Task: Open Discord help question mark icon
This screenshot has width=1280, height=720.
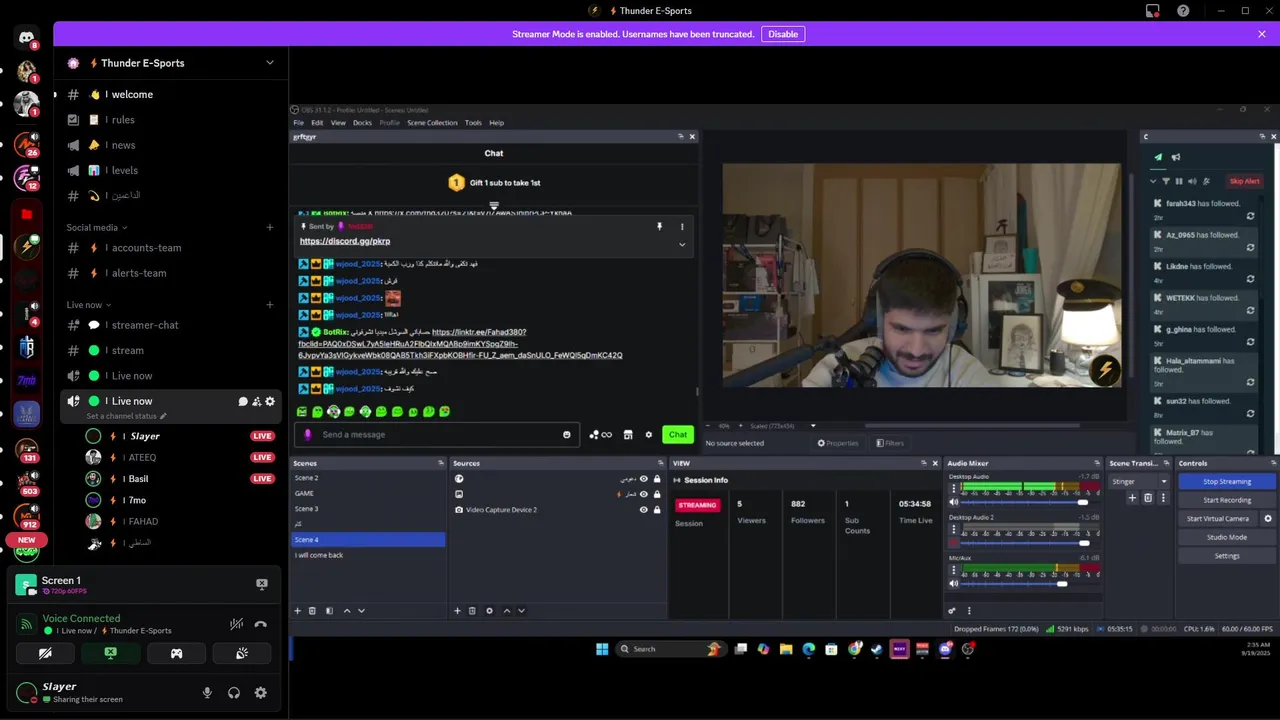Action: [x=1183, y=11]
